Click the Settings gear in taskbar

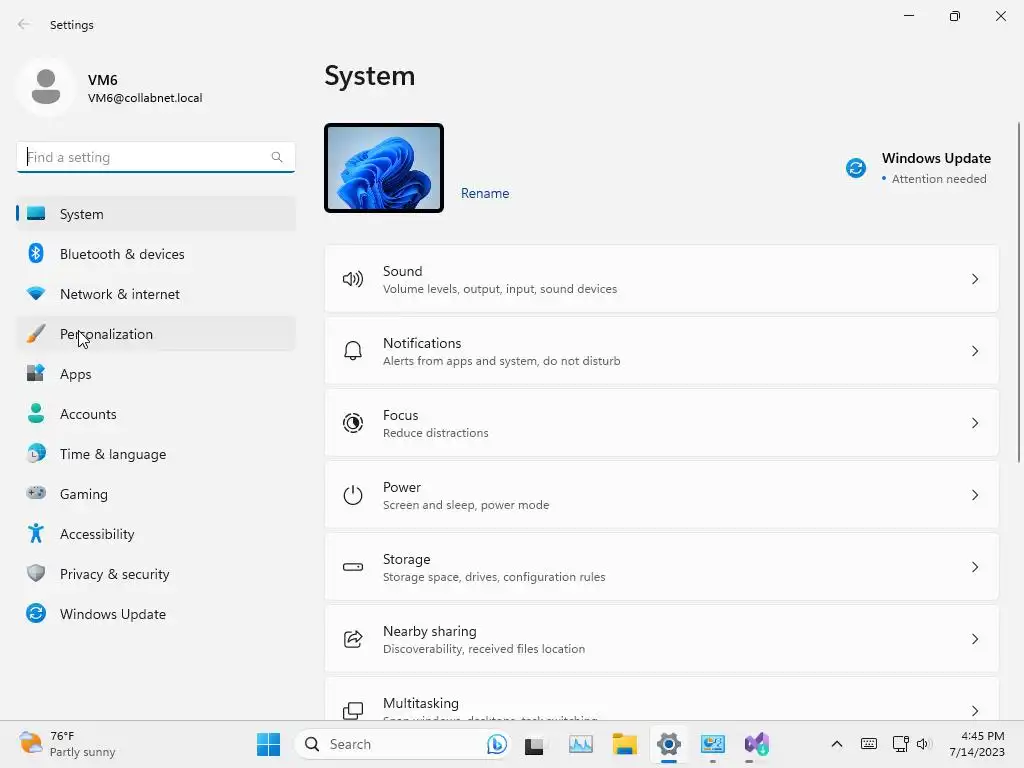pos(669,744)
